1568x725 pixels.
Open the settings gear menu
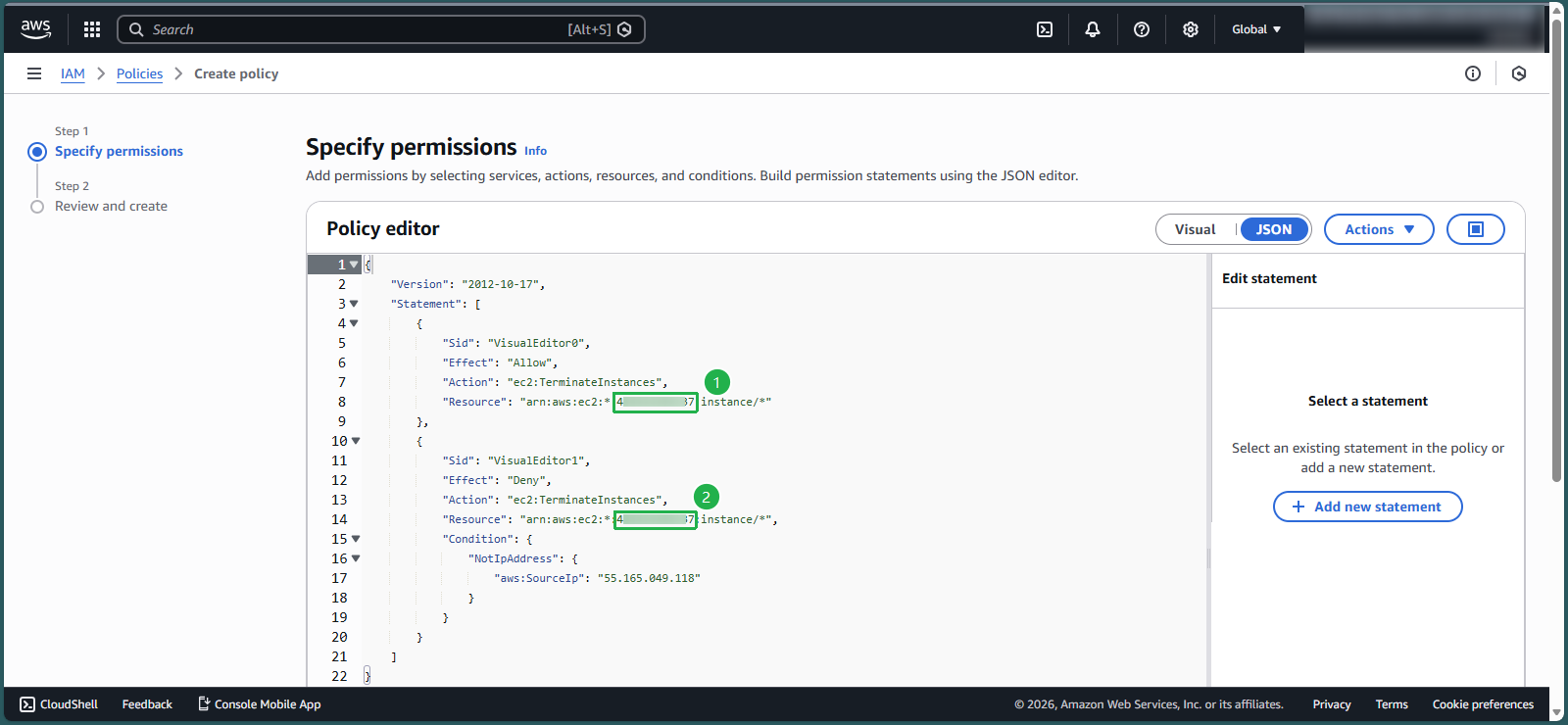1191,29
